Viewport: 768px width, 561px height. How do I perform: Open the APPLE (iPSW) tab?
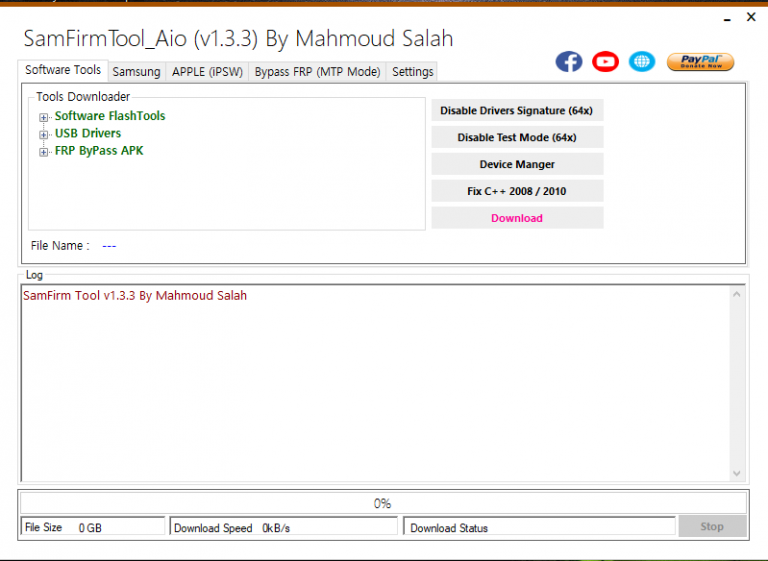207,72
